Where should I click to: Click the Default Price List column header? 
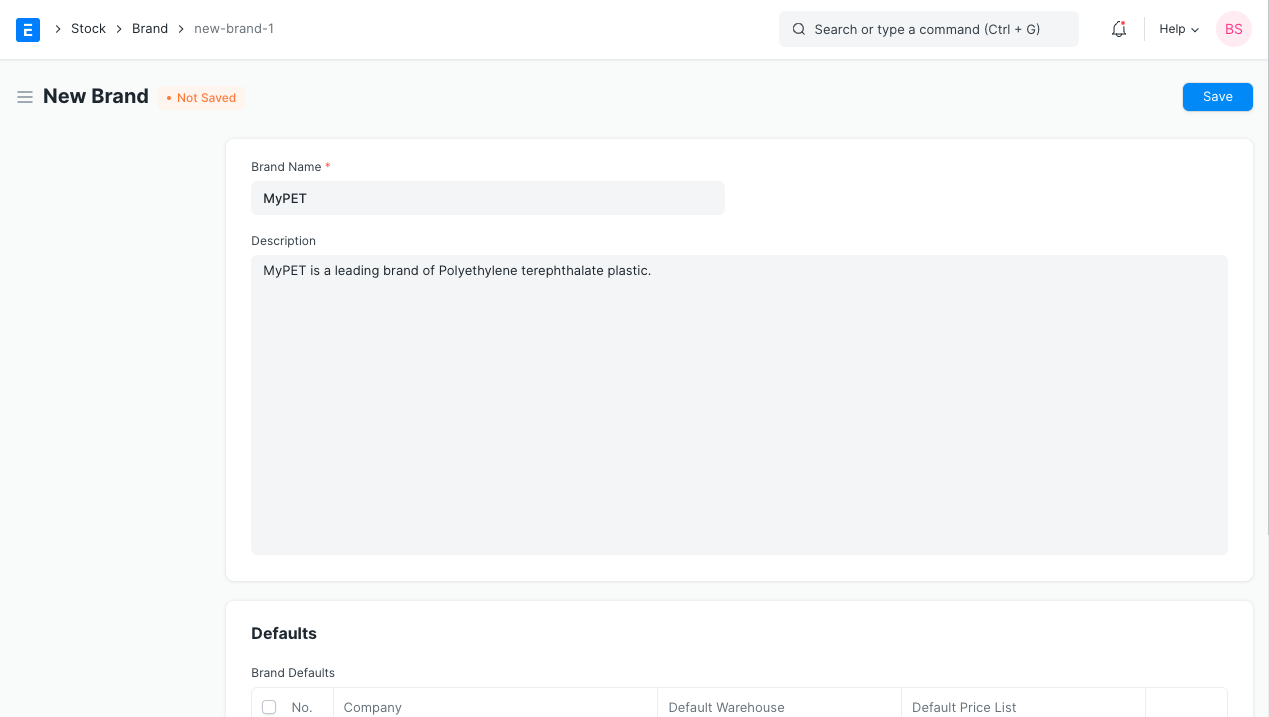[x=964, y=707]
